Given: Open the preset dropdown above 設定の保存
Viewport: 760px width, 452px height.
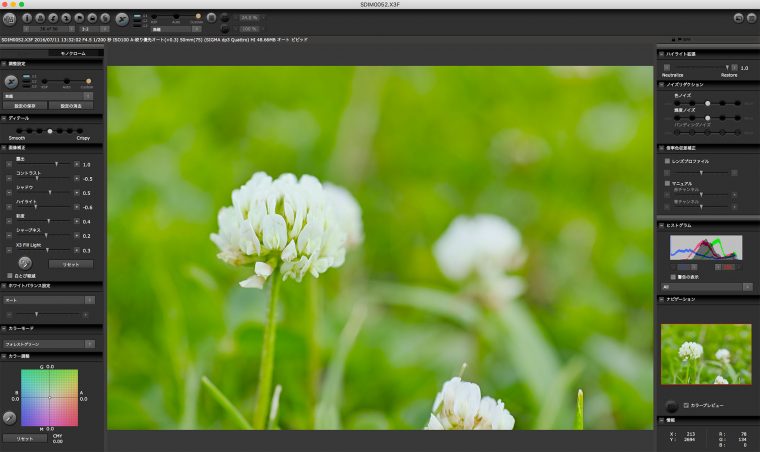Looking at the screenshot, I should click(48, 96).
